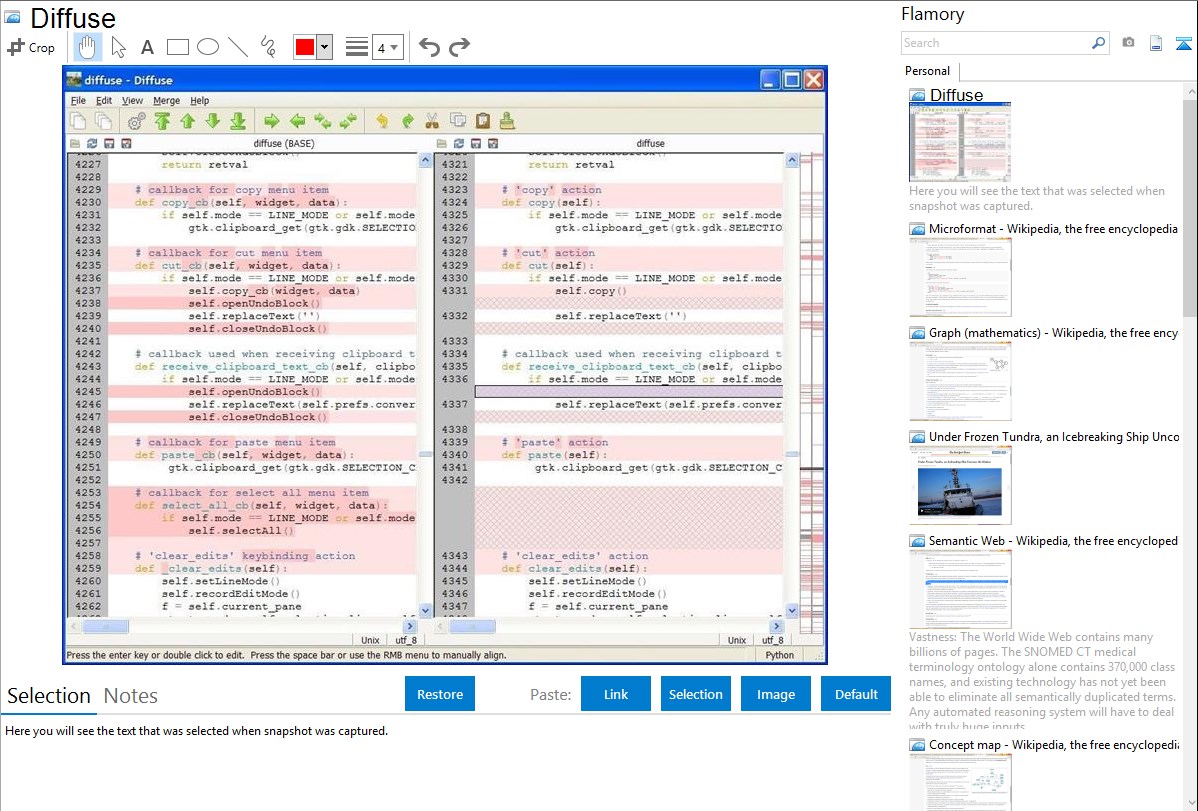Pick the text annotation tool
This screenshot has height=811, width=1198.
click(147, 47)
